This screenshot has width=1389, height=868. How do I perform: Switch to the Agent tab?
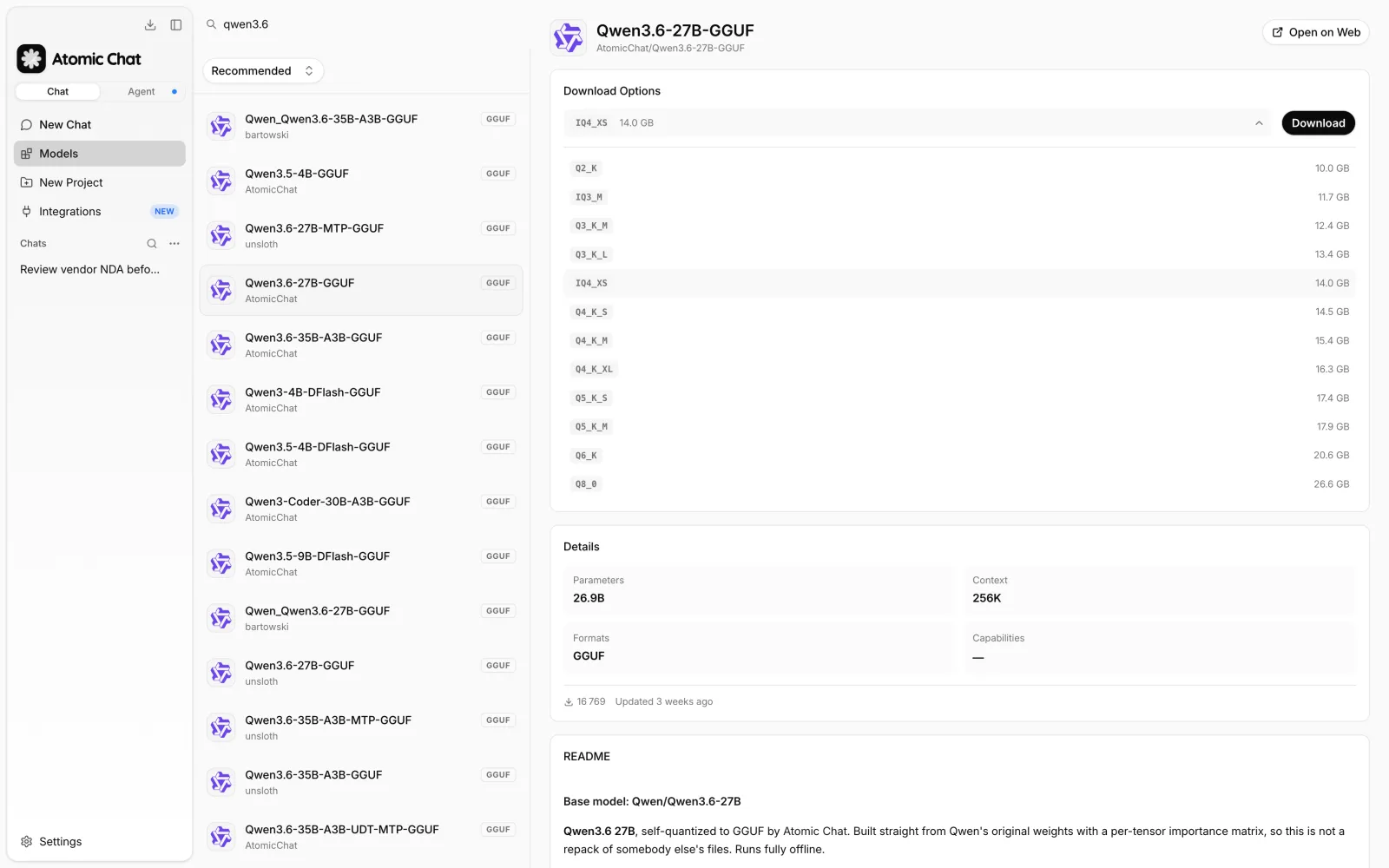point(142,91)
